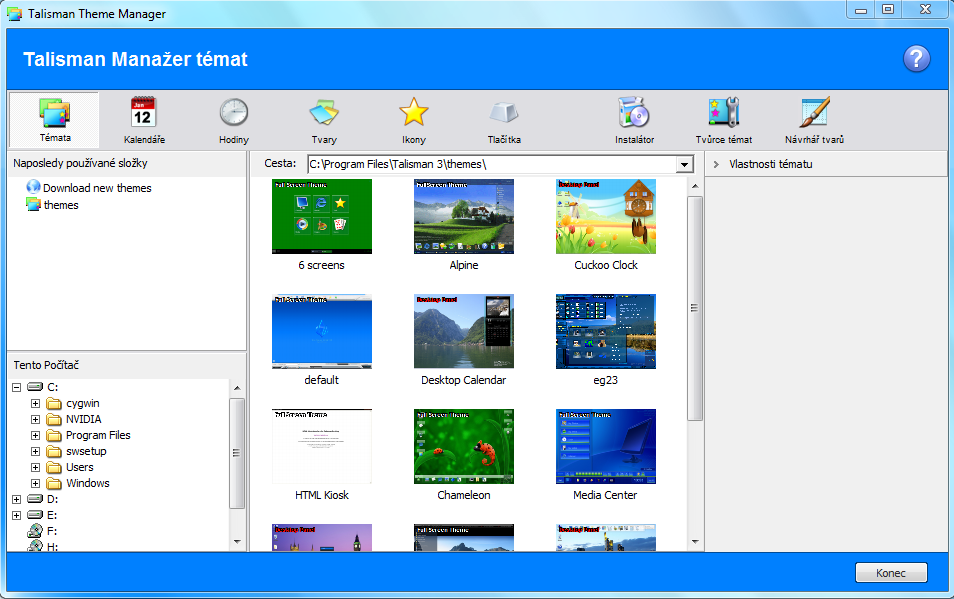Viewport: 954px width, 599px height.
Task: Expand the Vlastnosti tématu panel chevron
Action: point(716,164)
